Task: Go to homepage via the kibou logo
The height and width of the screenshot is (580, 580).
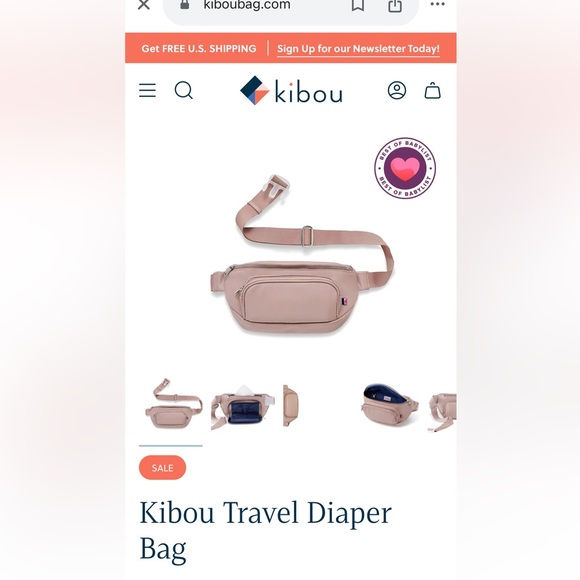Action: 291,90
